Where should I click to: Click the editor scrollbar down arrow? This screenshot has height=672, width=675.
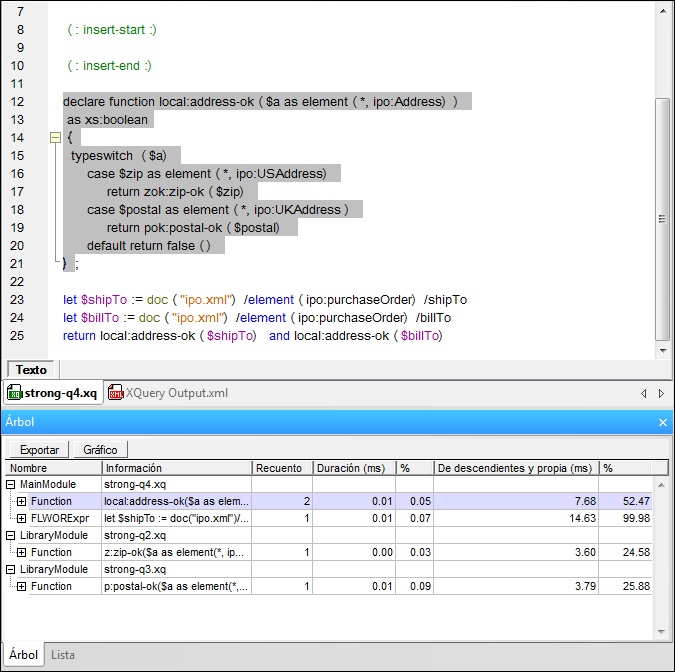pyautogui.click(x=662, y=351)
